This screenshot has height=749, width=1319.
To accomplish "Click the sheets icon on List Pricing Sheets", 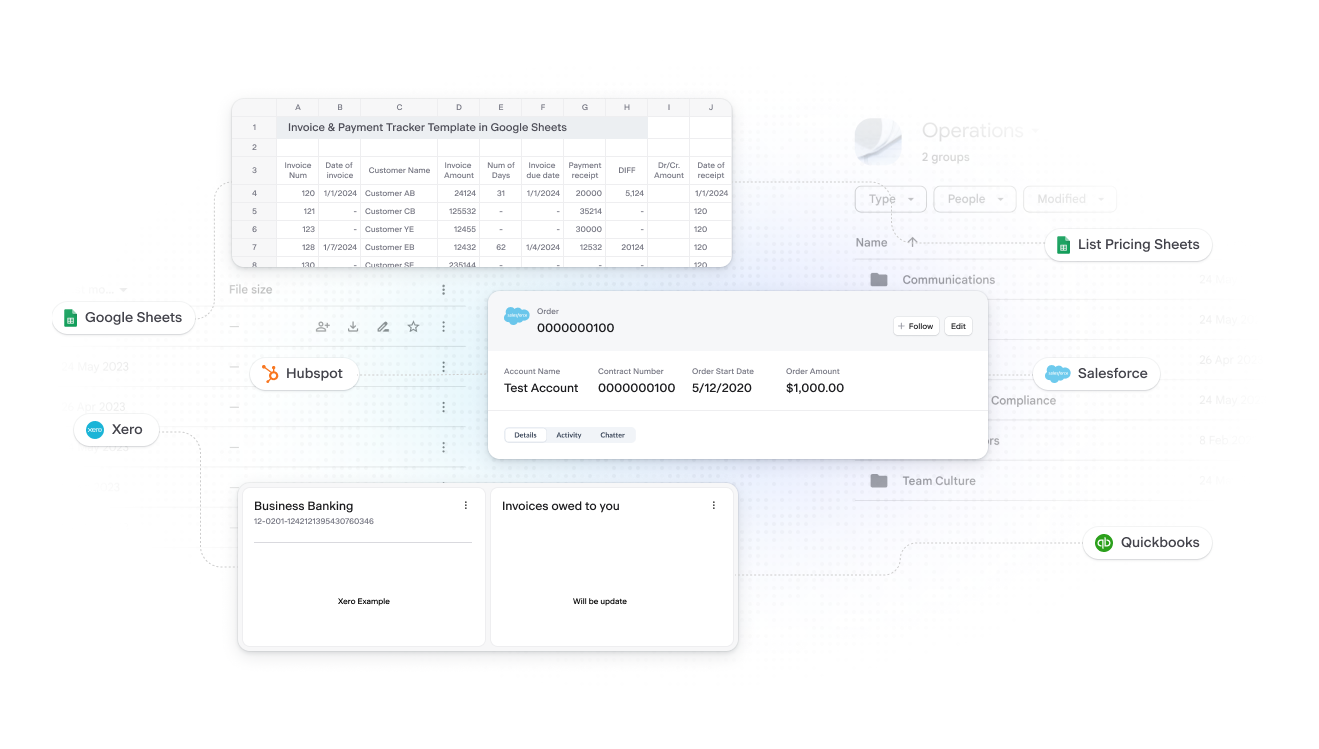I will point(1064,245).
